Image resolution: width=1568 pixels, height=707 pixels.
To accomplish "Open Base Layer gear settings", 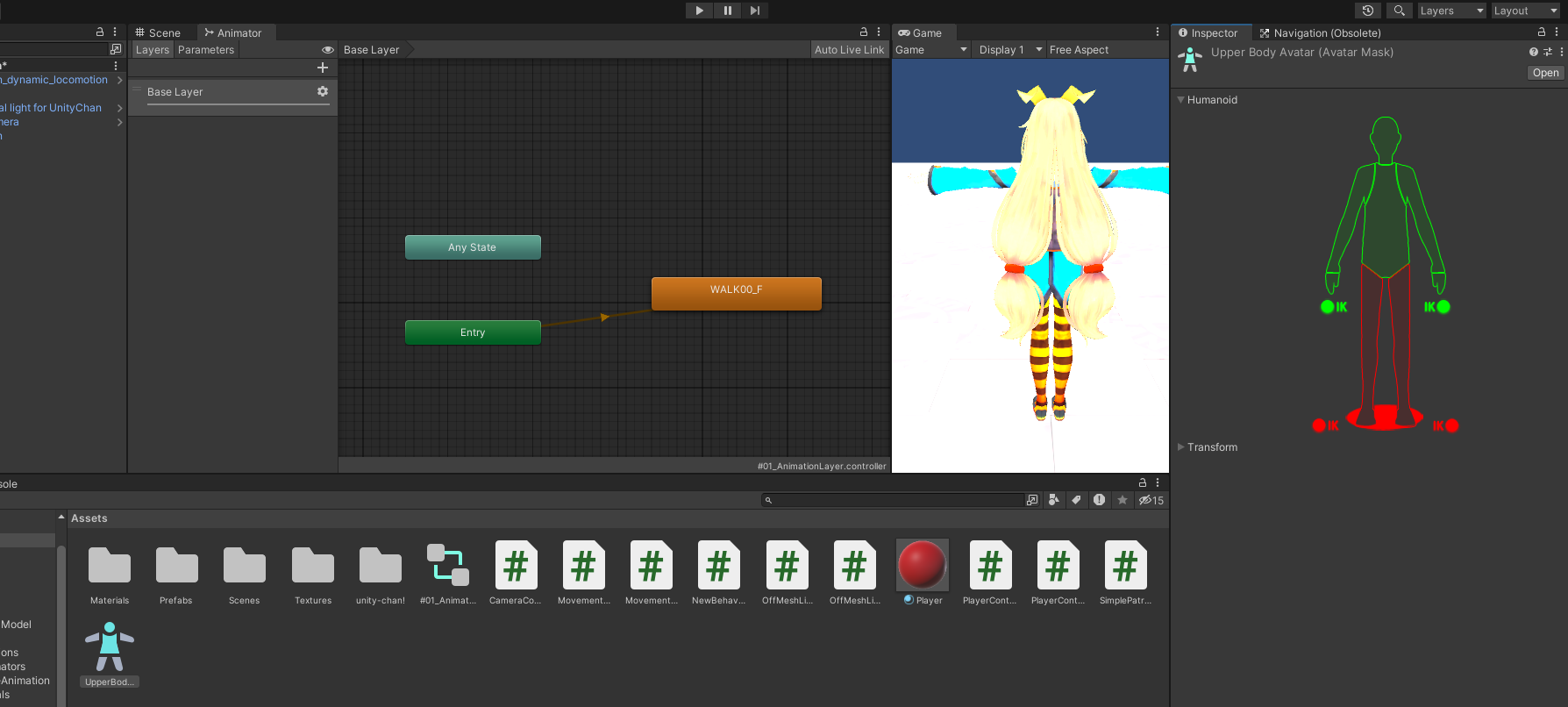I will (323, 91).
